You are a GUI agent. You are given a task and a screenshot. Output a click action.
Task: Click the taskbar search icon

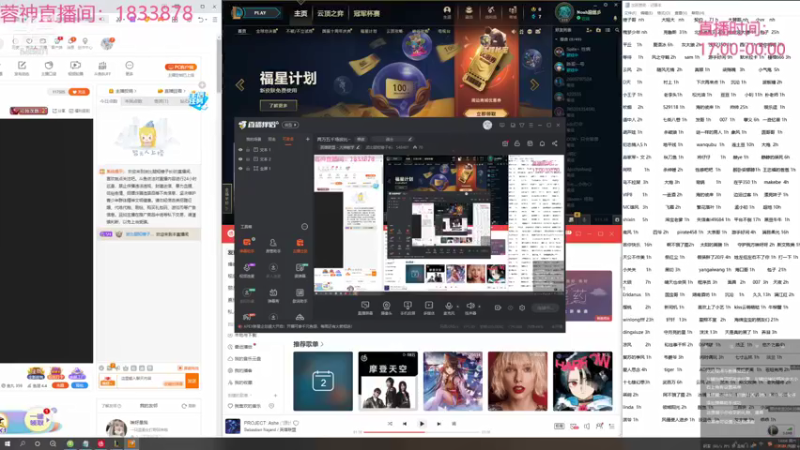(x=22, y=444)
